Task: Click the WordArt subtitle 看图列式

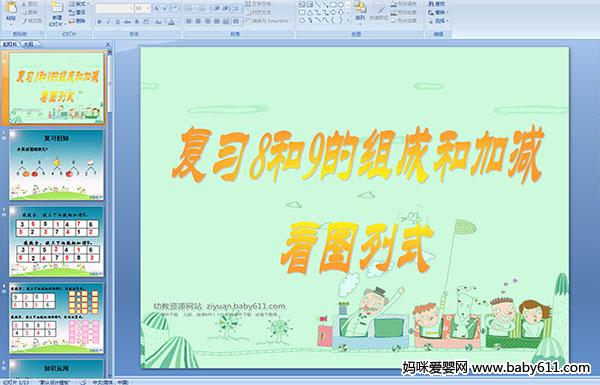Action: point(357,248)
